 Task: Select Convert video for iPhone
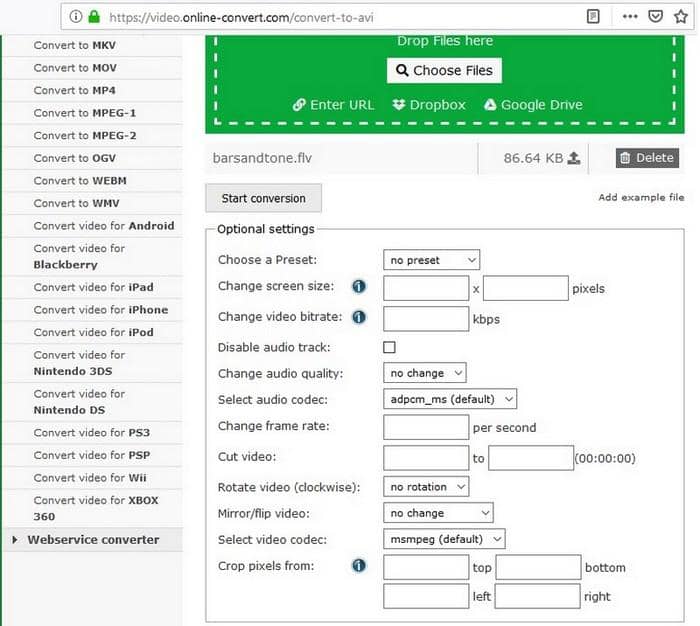[x=101, y=310]
